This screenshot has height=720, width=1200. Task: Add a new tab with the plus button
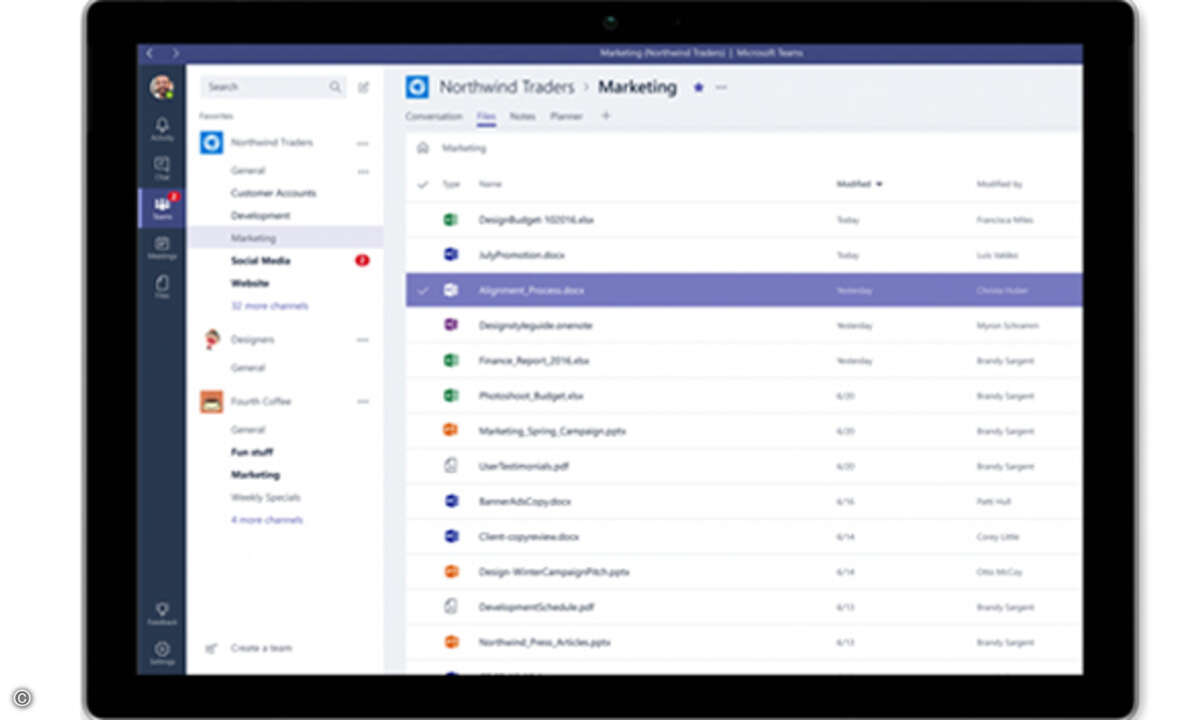pyautogui.click(x=605, y=116)
